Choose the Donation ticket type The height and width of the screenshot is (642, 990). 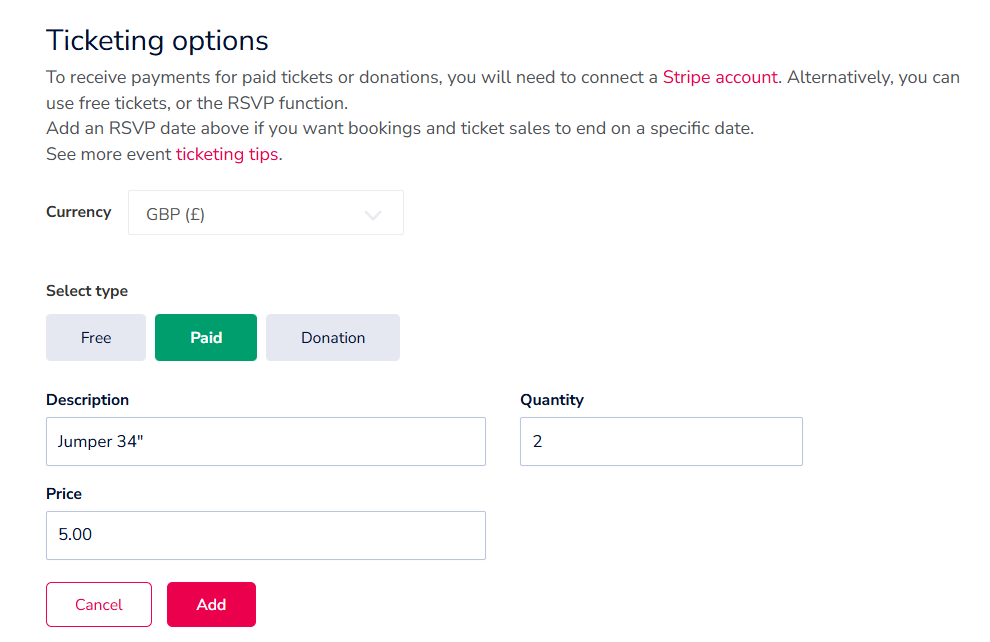[333, 338]
